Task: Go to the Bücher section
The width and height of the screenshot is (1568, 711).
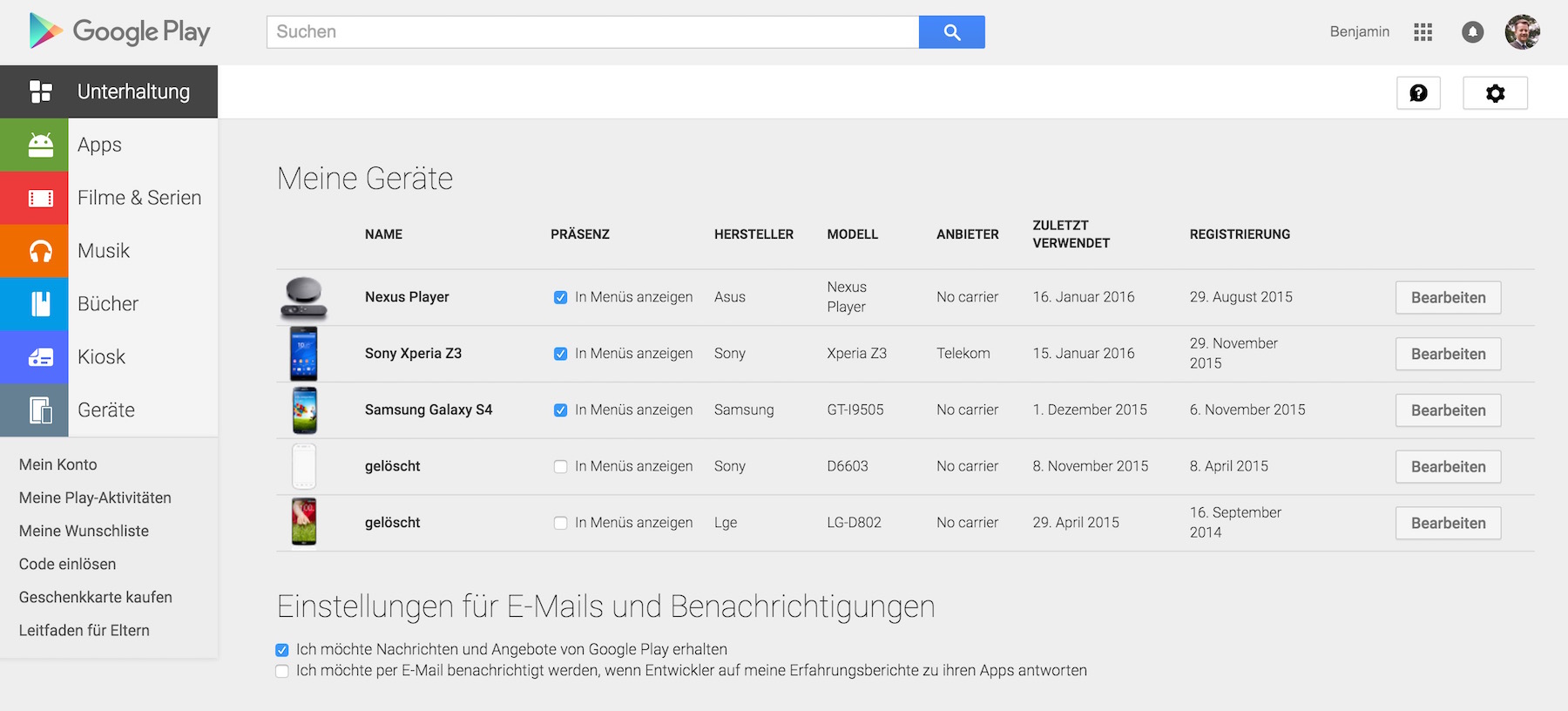Action: click(x=109, y=304)
